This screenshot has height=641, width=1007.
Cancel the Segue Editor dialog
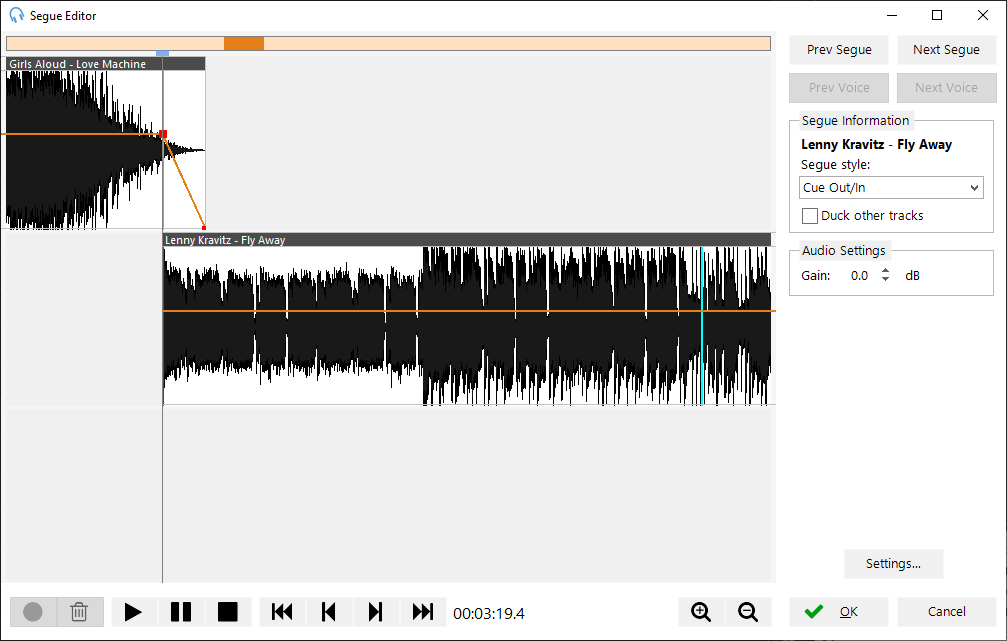point(947,612)
